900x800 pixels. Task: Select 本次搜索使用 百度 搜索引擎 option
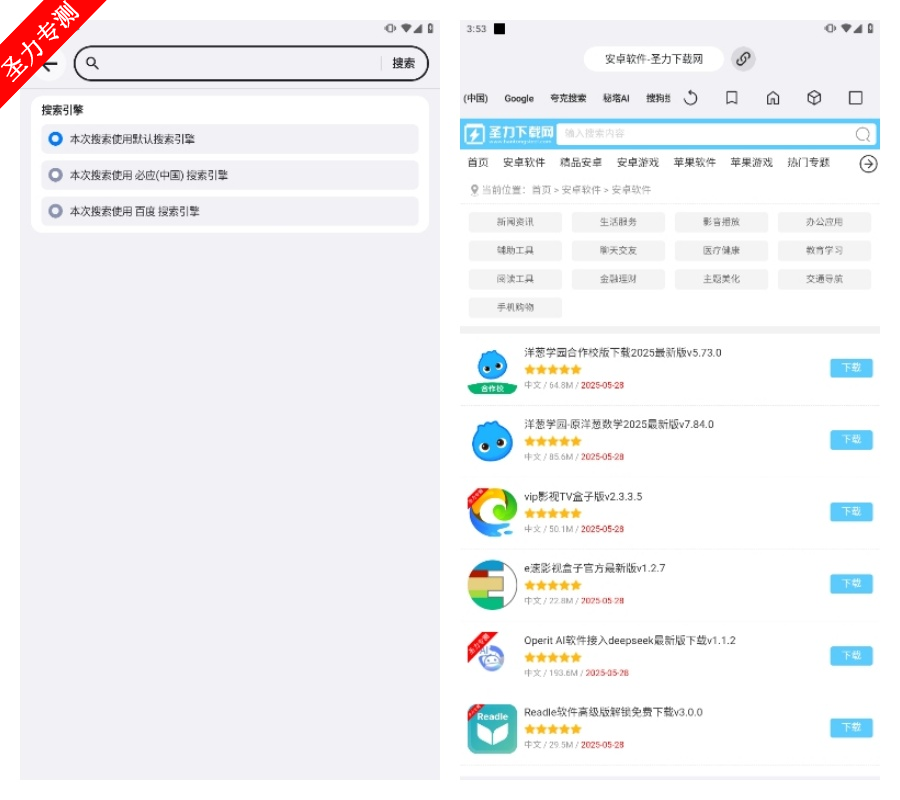coord(230,211)
